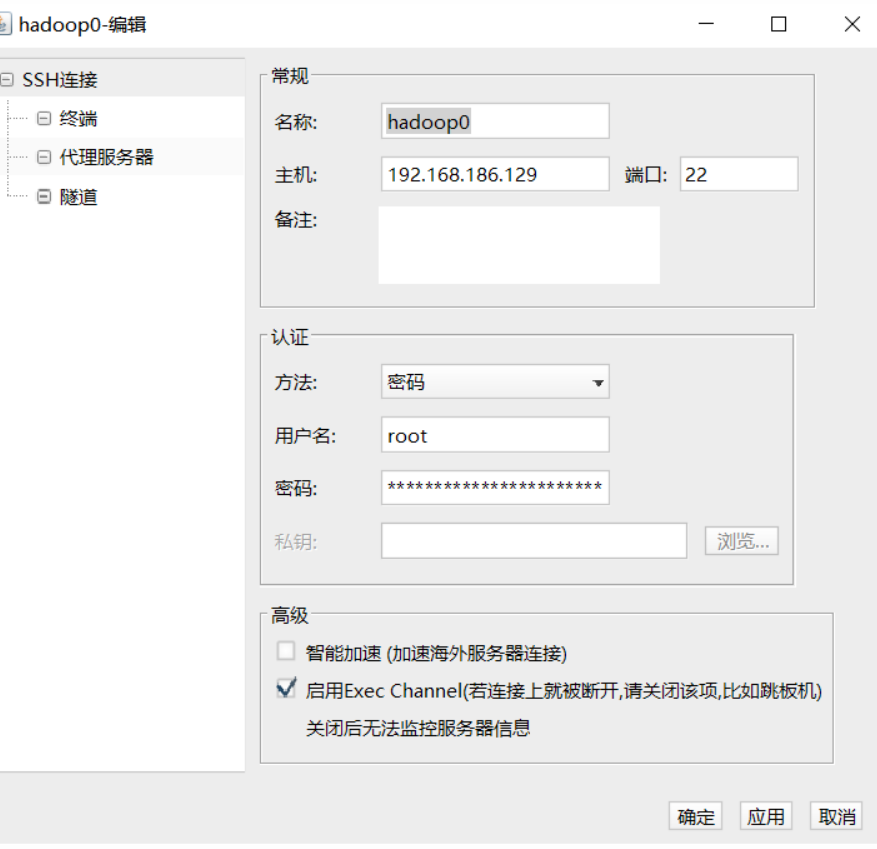
Task: Select the 隧道 tree item
Action: coord(78,197)
